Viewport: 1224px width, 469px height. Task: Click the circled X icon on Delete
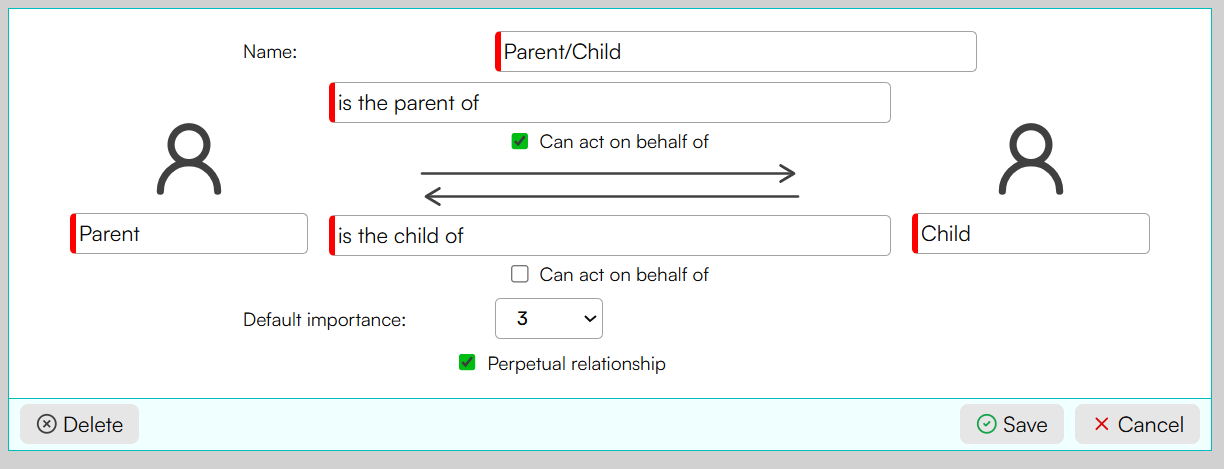point(47,424)
